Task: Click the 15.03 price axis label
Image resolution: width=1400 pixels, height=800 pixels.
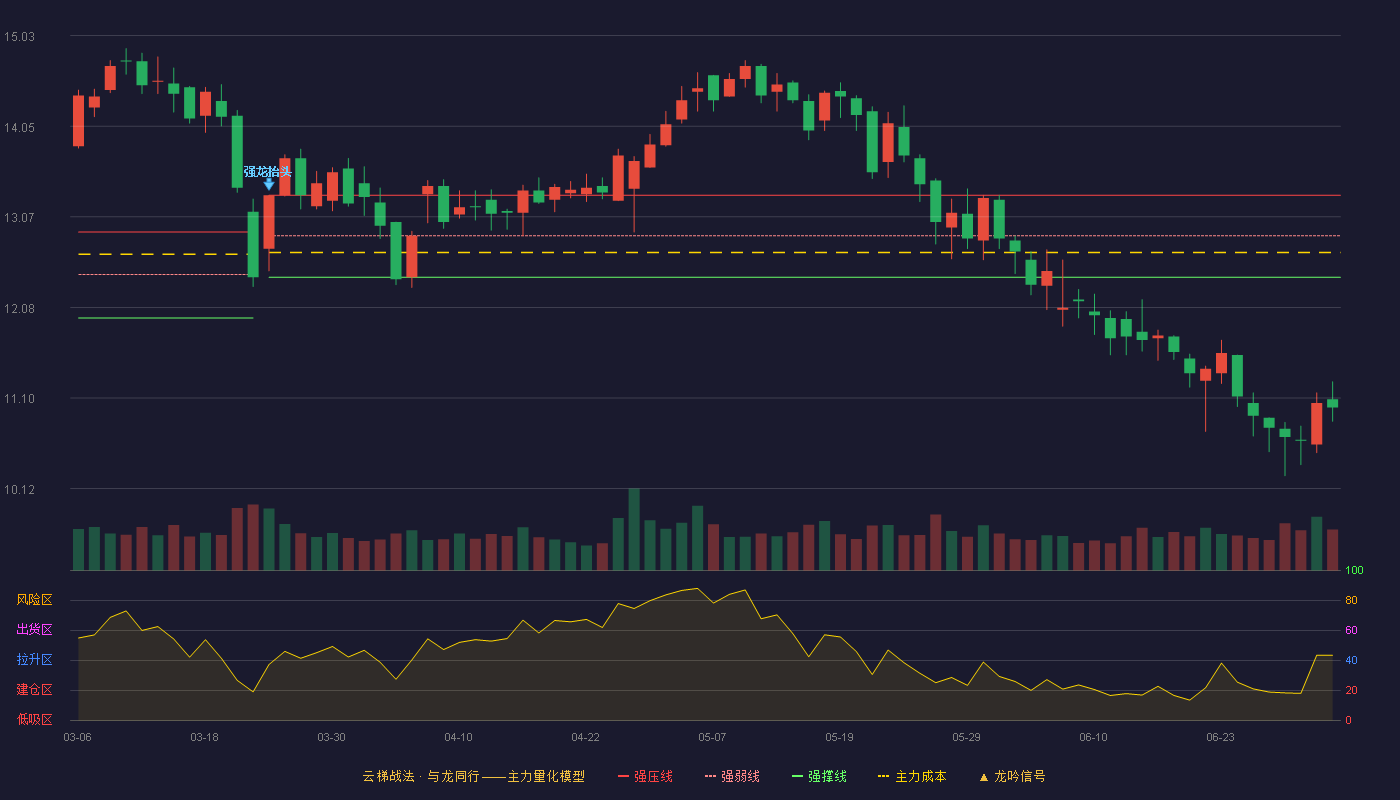Action: (19, 37)
